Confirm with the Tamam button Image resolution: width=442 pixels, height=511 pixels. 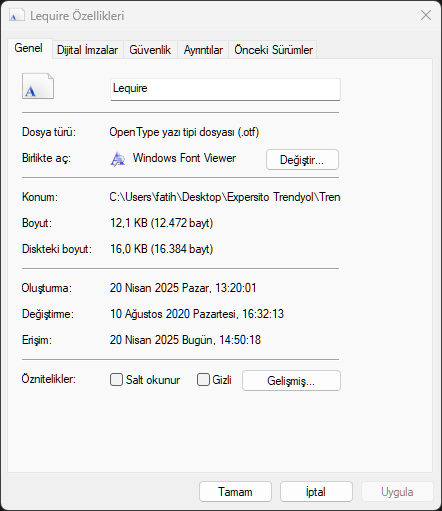235,492
